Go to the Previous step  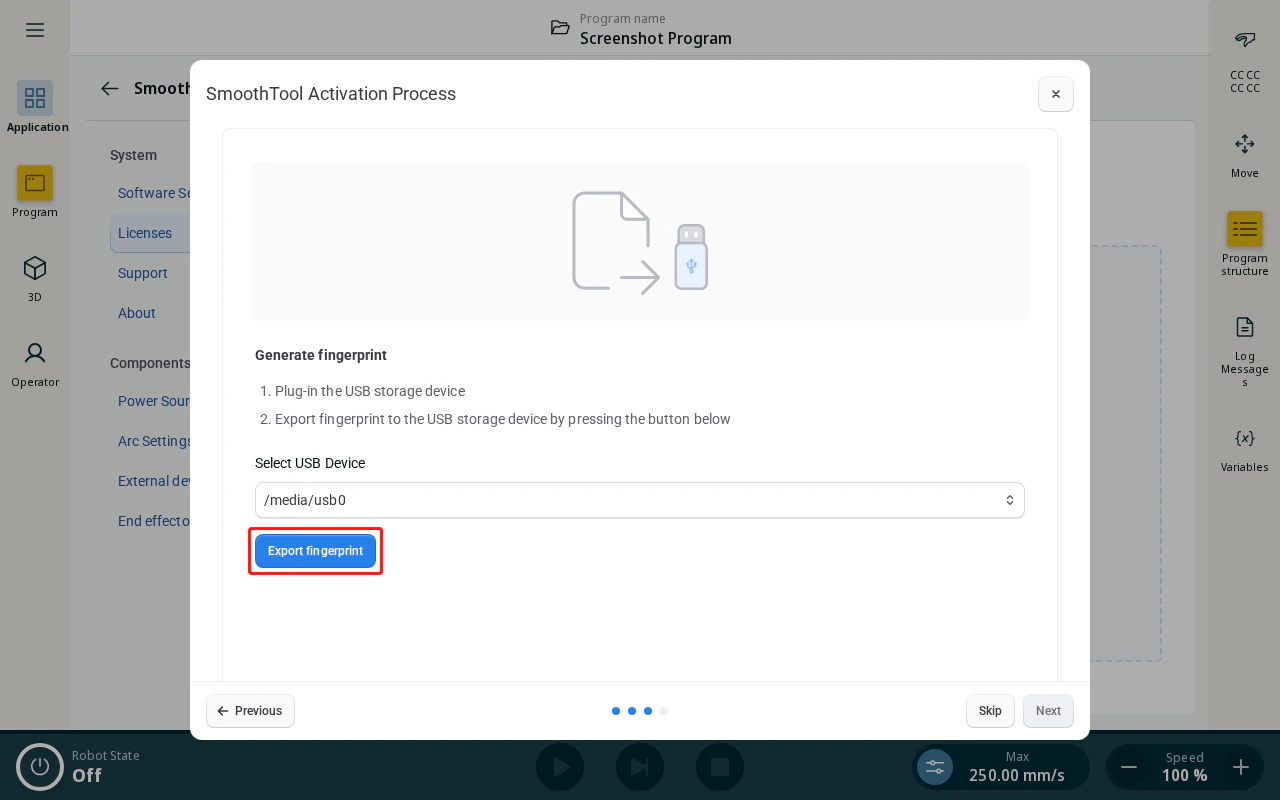(x=250, y=711)
